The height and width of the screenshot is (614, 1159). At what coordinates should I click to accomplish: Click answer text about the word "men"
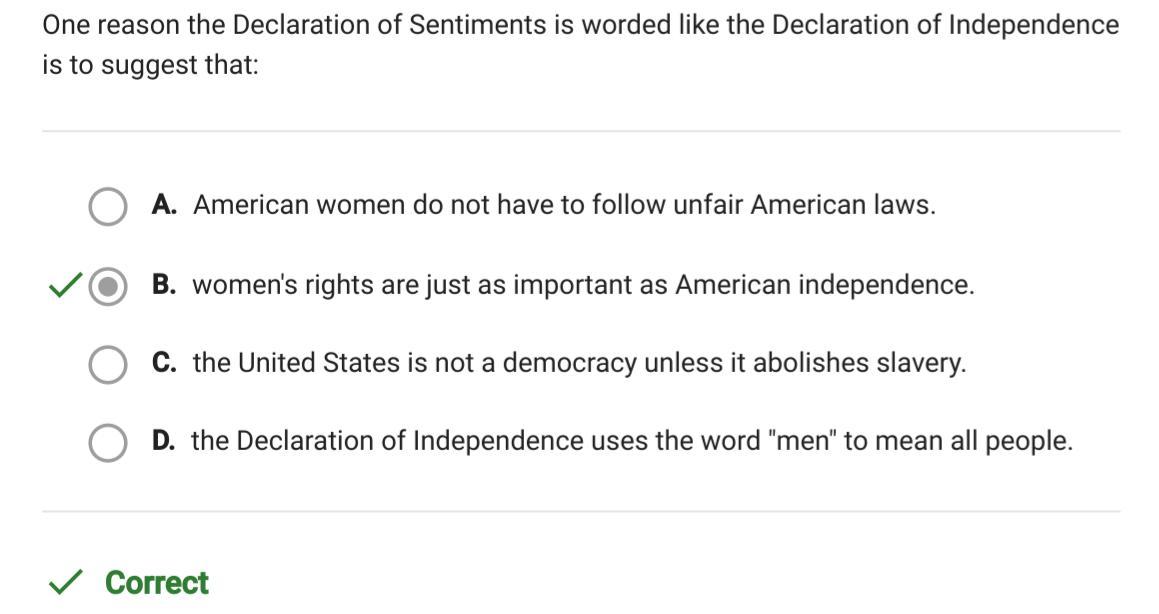coord(631,441)
